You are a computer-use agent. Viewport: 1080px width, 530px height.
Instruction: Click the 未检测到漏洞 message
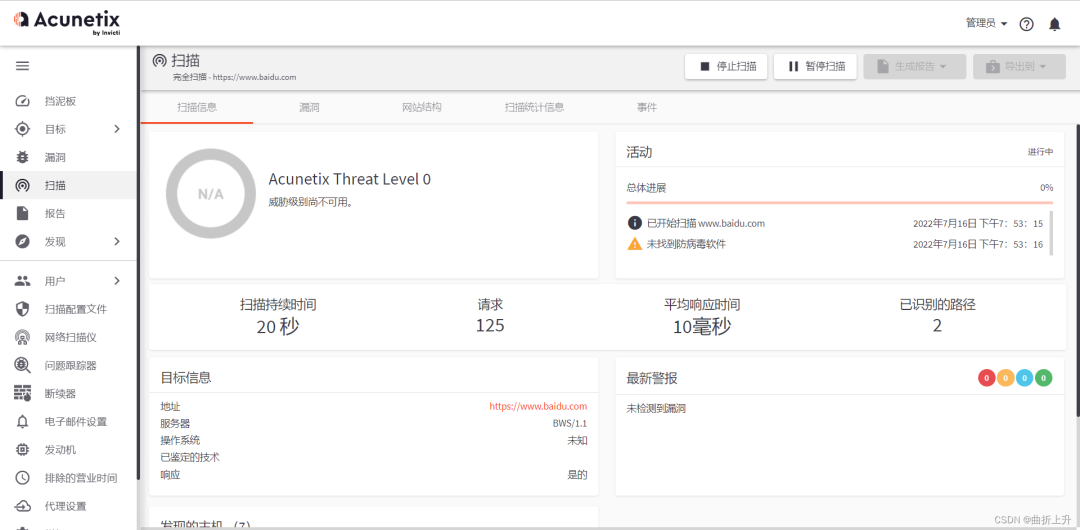coord(656,409)
